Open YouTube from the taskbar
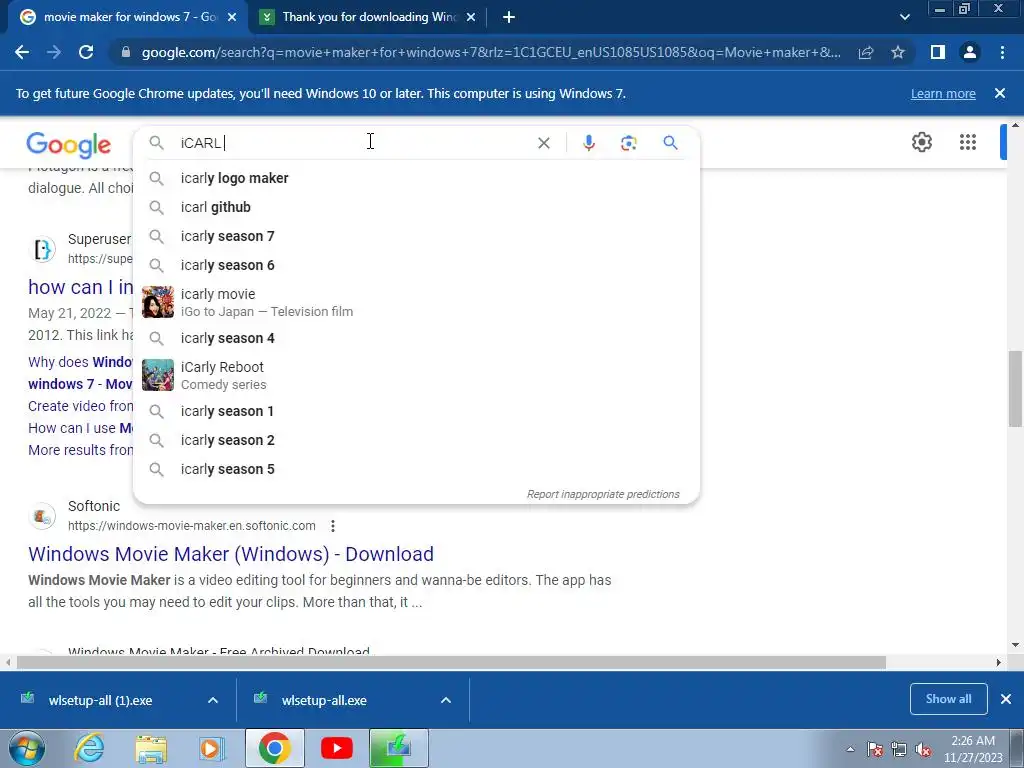 pos(337,748)
